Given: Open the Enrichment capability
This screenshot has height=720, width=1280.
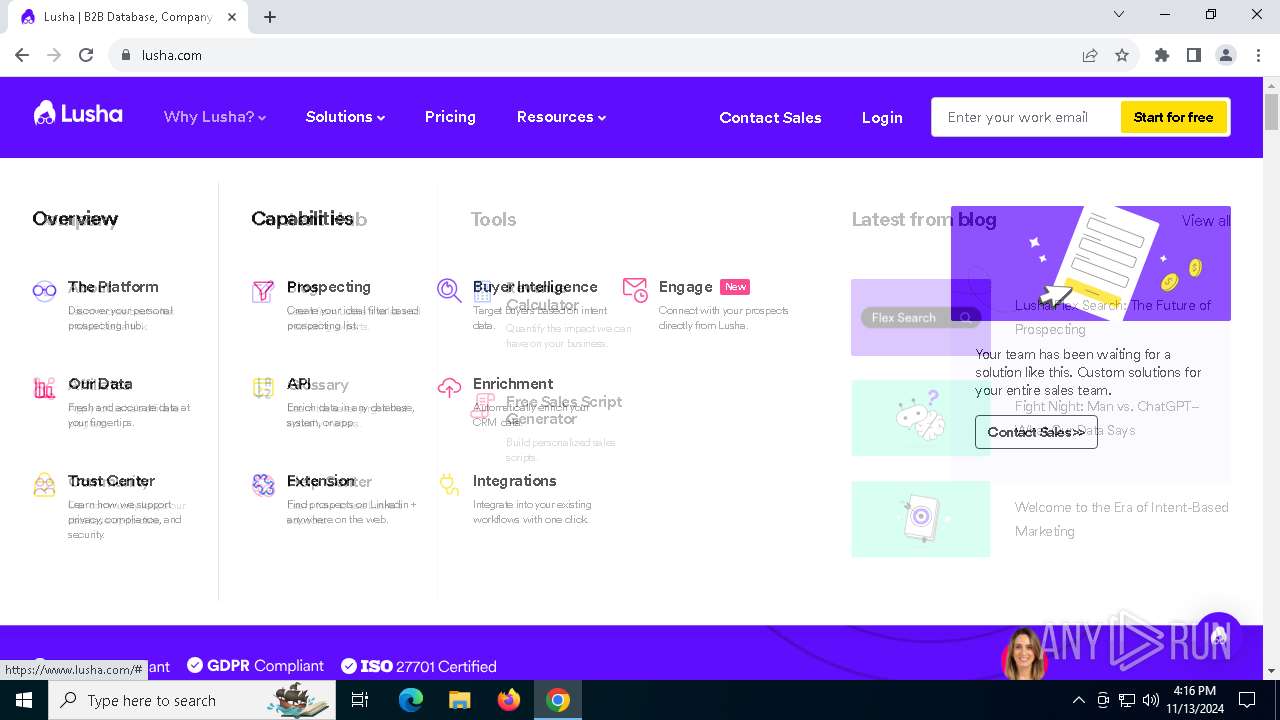Looking at the screenshot, I should (x=513, y=384).
